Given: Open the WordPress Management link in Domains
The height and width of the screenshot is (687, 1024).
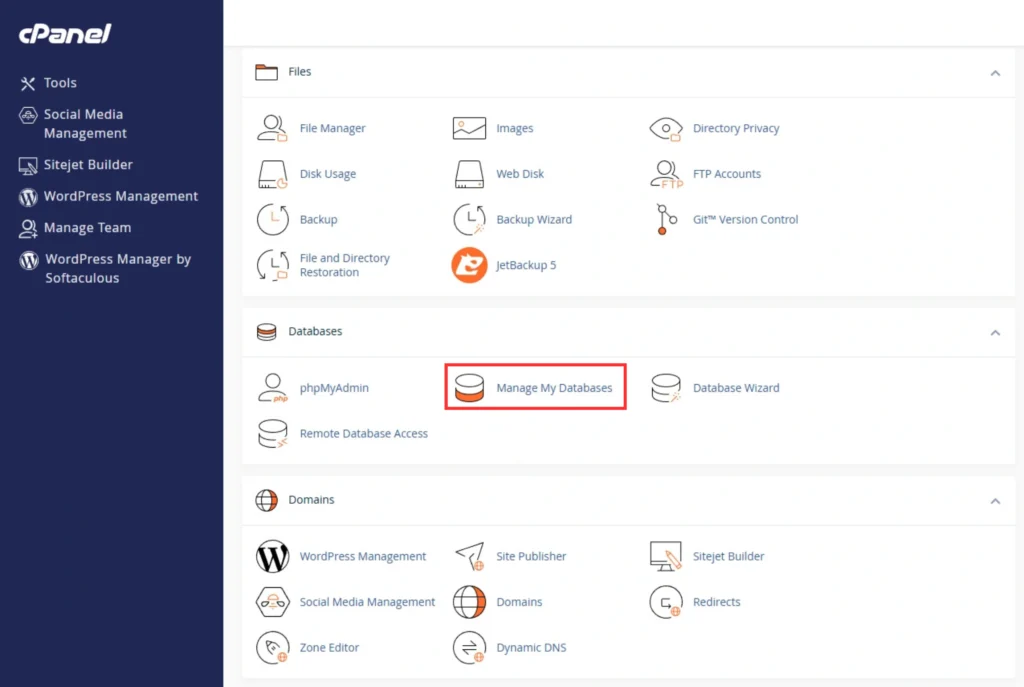Looking at the screenshot, I should click(x=362, y=556).
